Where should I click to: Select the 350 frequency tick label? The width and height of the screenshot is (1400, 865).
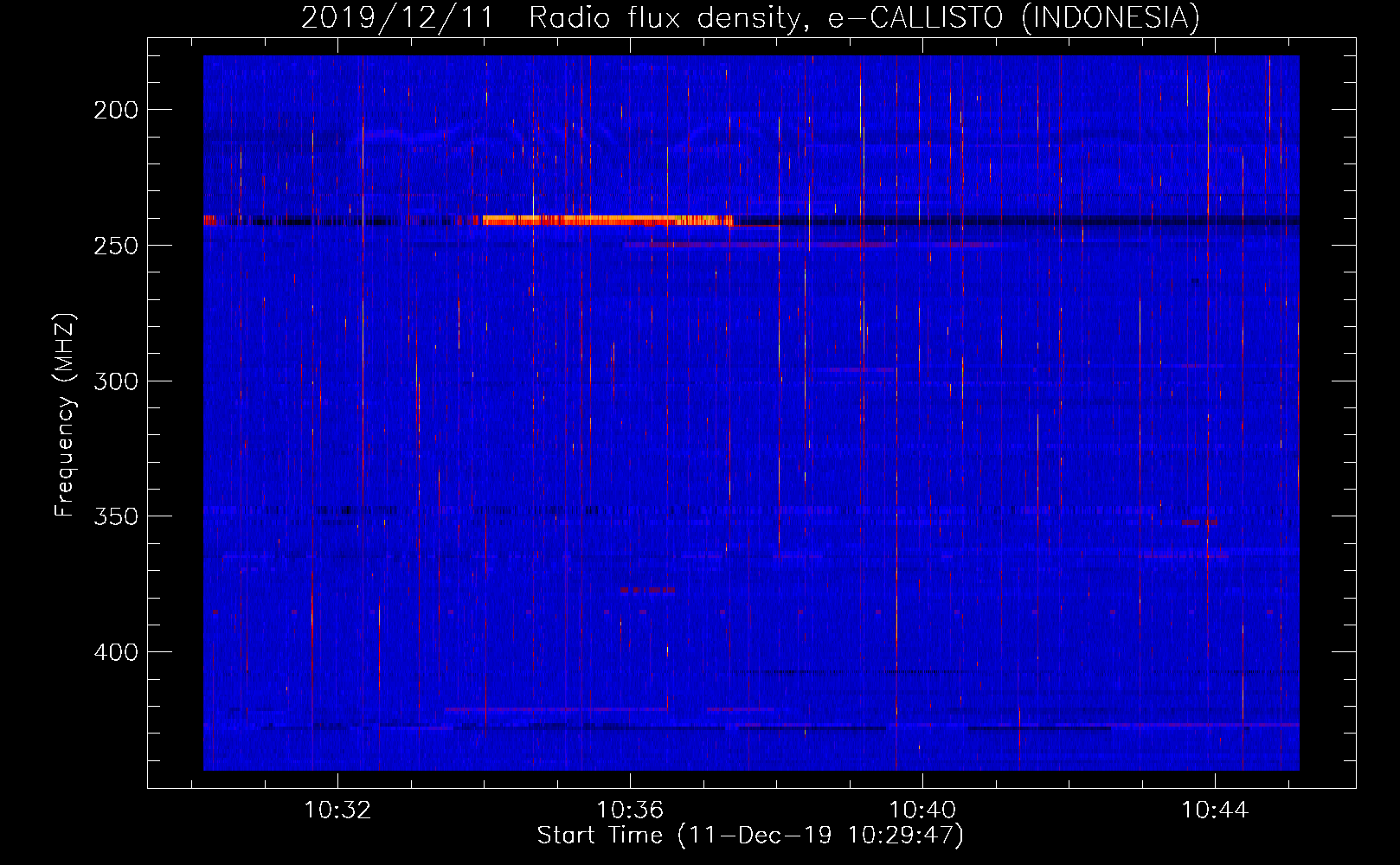[x=116, y=516]
